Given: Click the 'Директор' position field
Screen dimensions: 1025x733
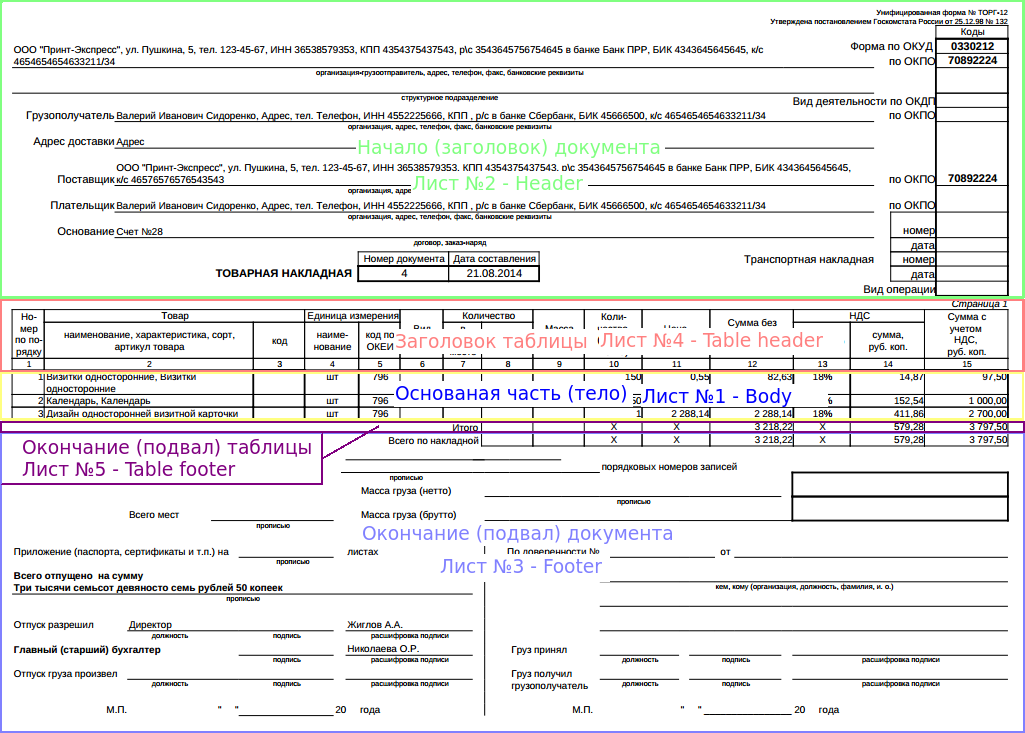Looking at the screenshot, I should pos(150,625).
